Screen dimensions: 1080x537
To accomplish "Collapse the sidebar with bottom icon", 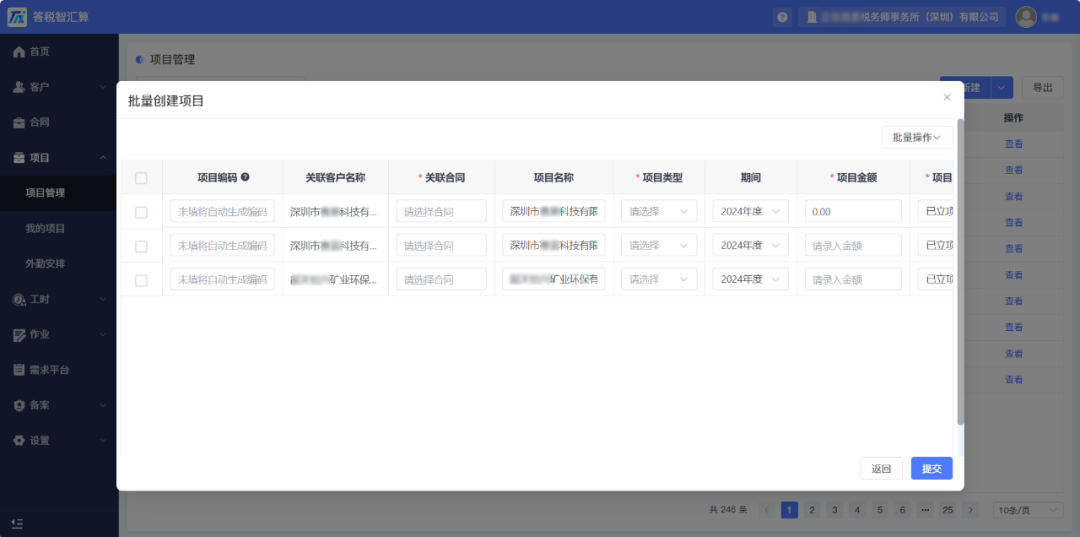I will (x=17, y=523).
